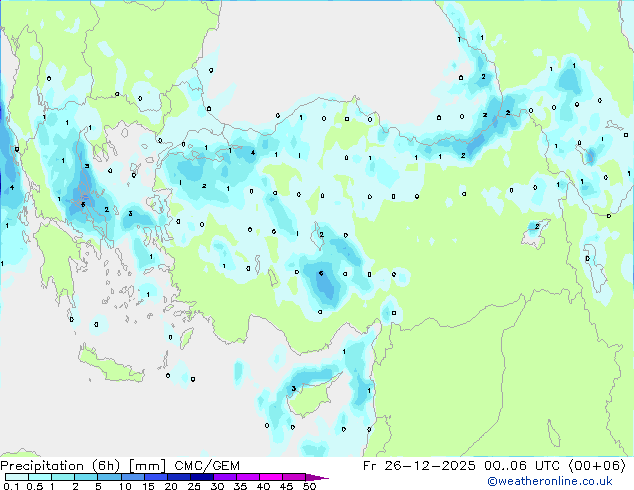This screenshot has width=634, height=490.
Task: Choose the 40–45 mm magenta legend swatch
Action: point(271,477)
